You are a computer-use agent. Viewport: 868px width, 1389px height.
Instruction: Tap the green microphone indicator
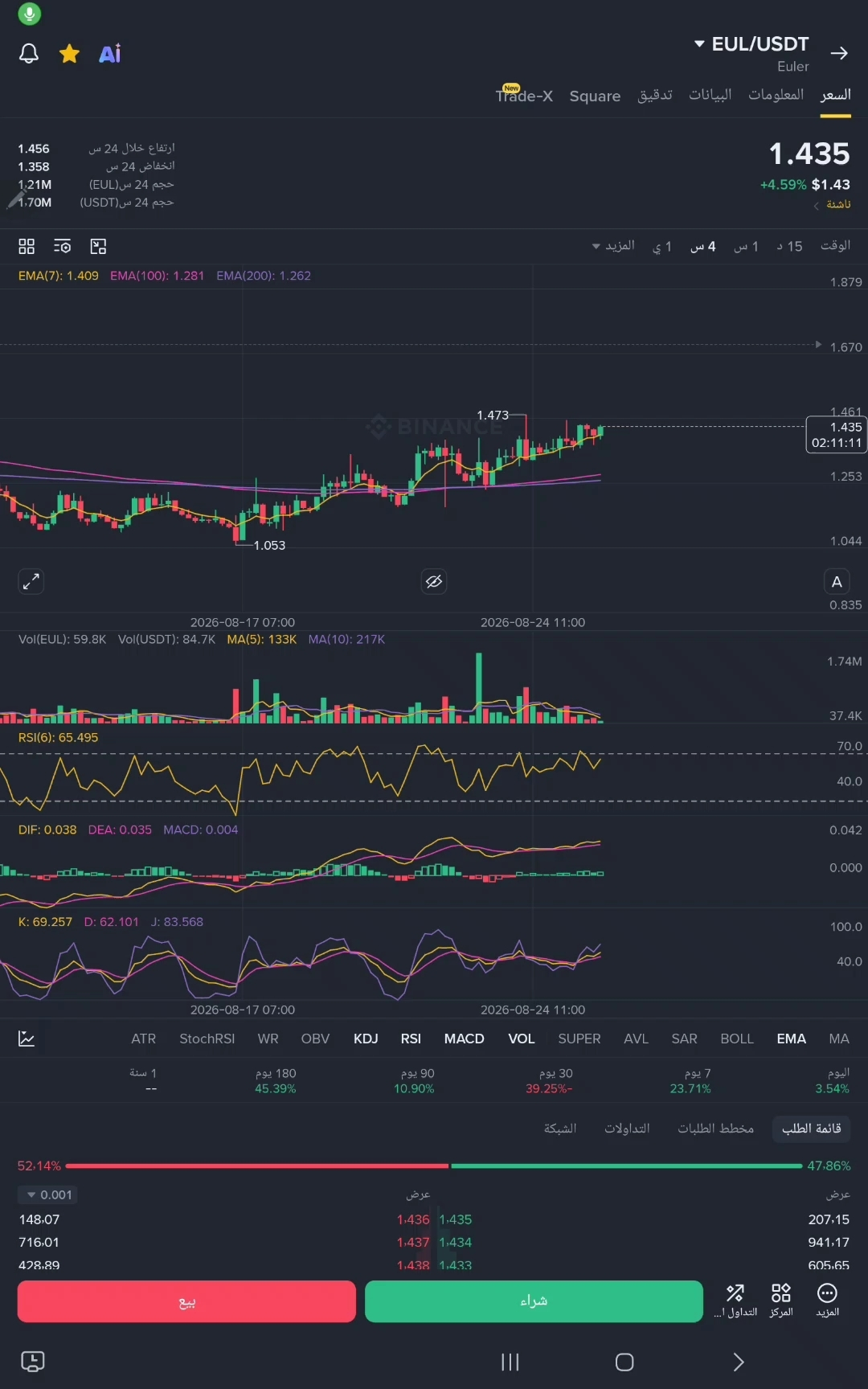(29, 14)
